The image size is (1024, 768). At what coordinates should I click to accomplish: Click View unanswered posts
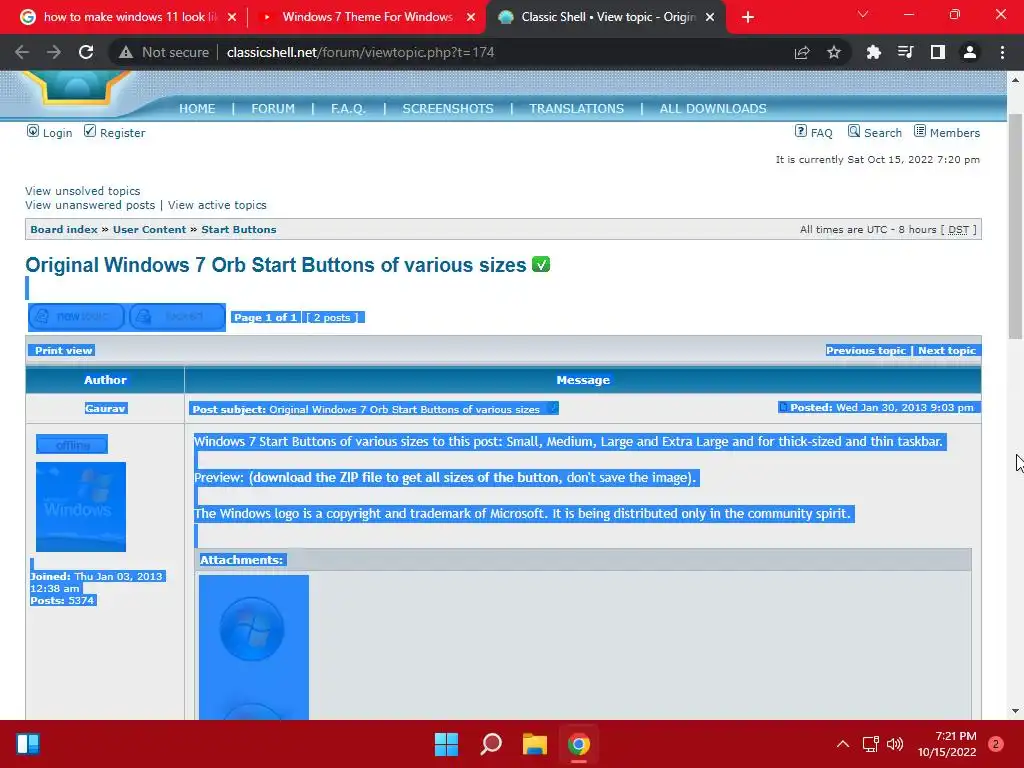point(90,205)
